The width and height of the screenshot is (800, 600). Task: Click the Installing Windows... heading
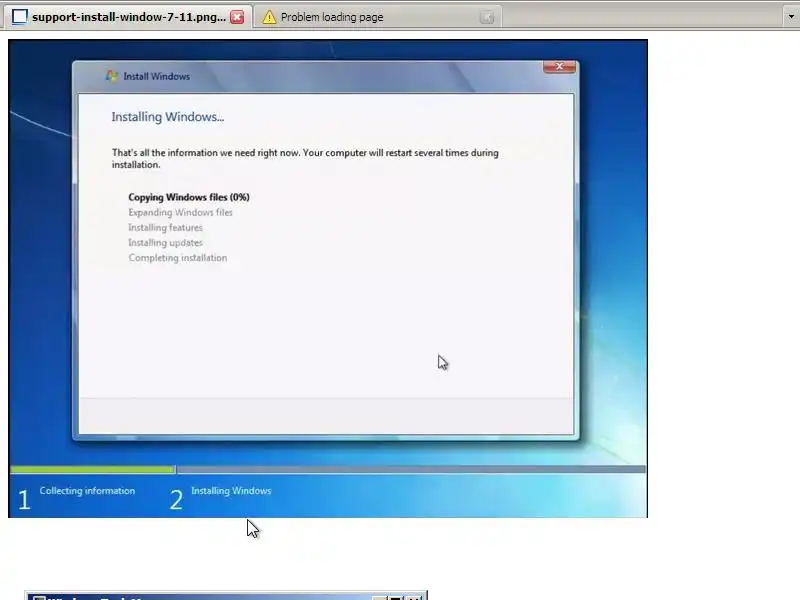click(x=168, y=117)
